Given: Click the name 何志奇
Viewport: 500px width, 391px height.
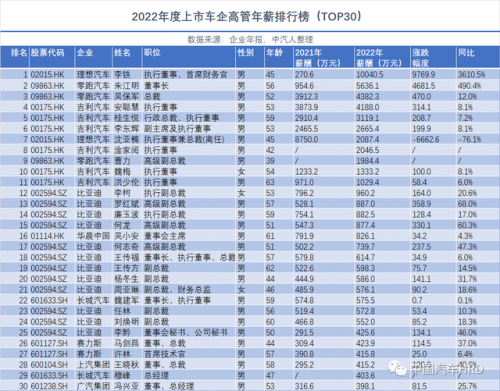Looking at the screenshot, I should click(x=126, y=247).
